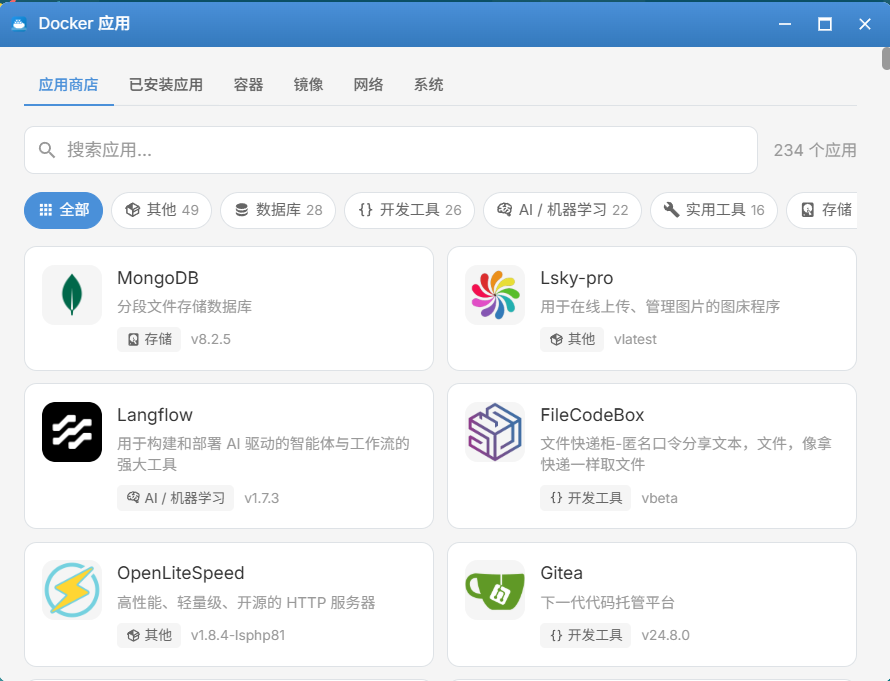Toggle the 全部 category filter
Viewport: 890px width, 681px height.
pyautogui.click(x=63, y=210)
